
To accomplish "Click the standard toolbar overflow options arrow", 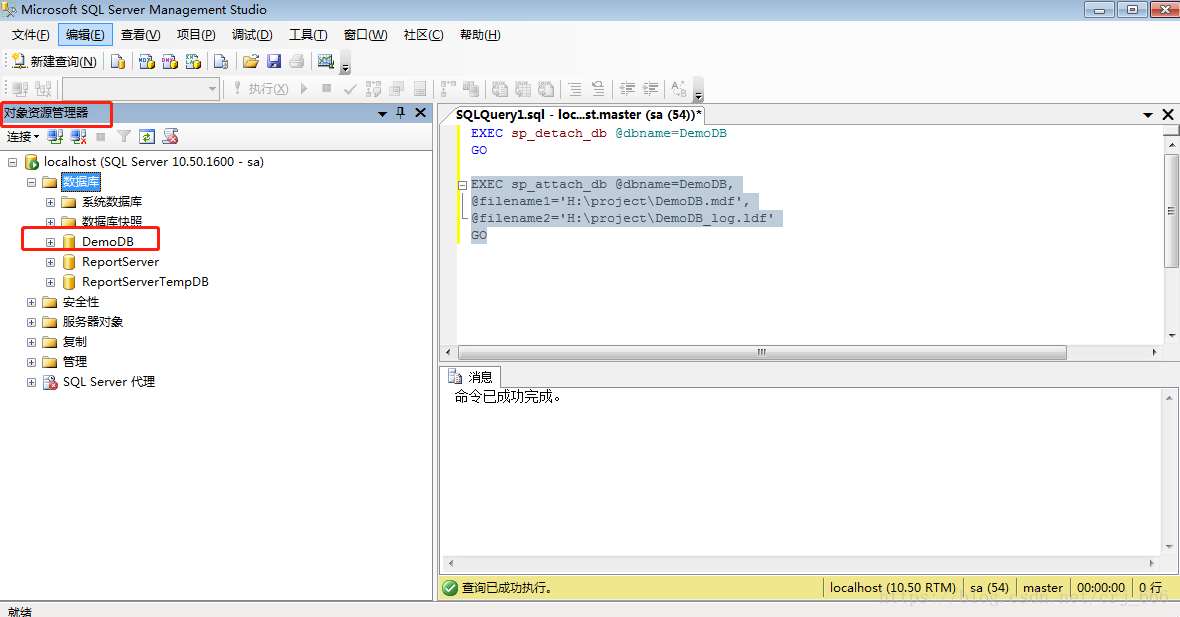I will pos(345,68).
